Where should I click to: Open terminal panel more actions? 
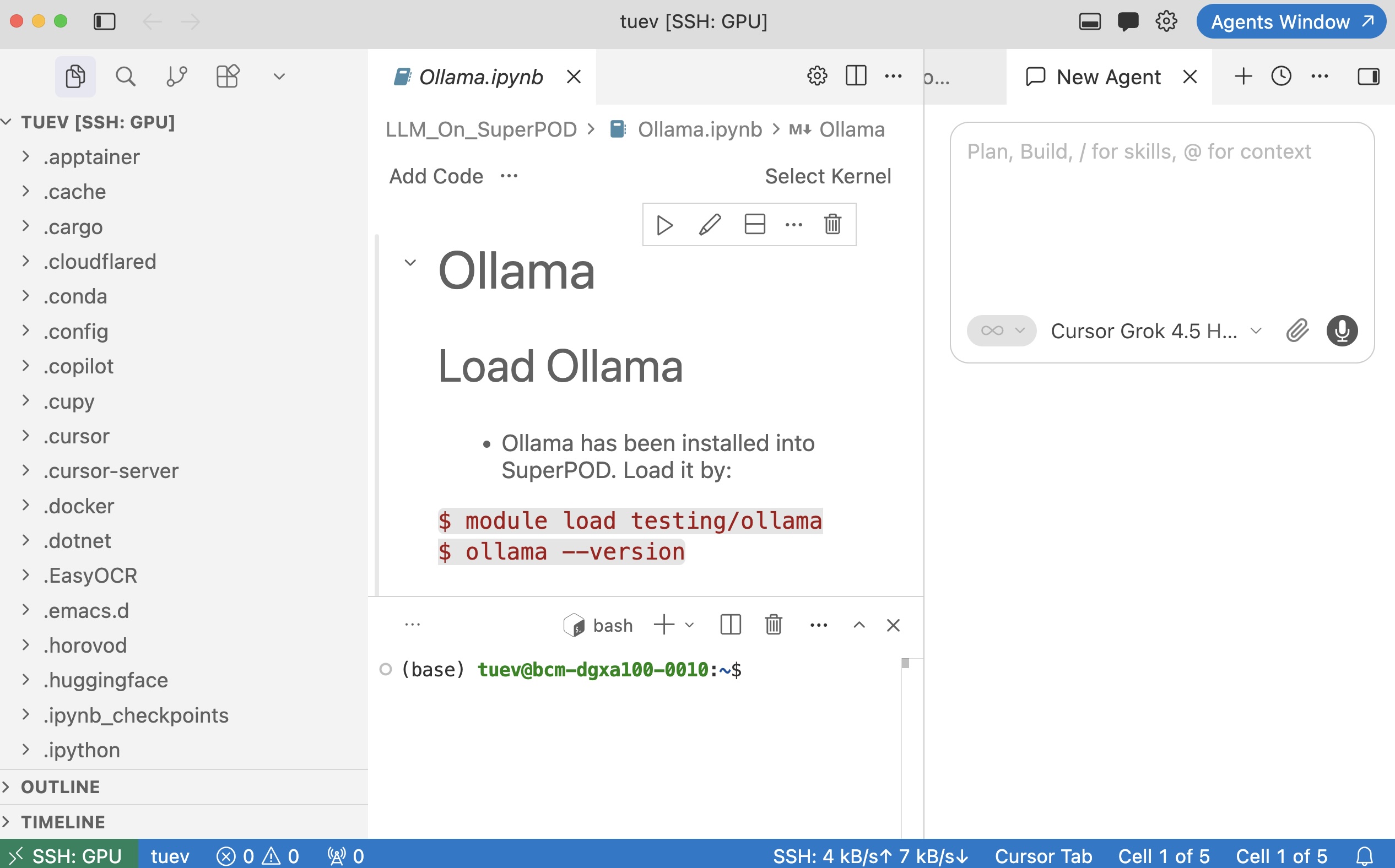tap(818, 625)
